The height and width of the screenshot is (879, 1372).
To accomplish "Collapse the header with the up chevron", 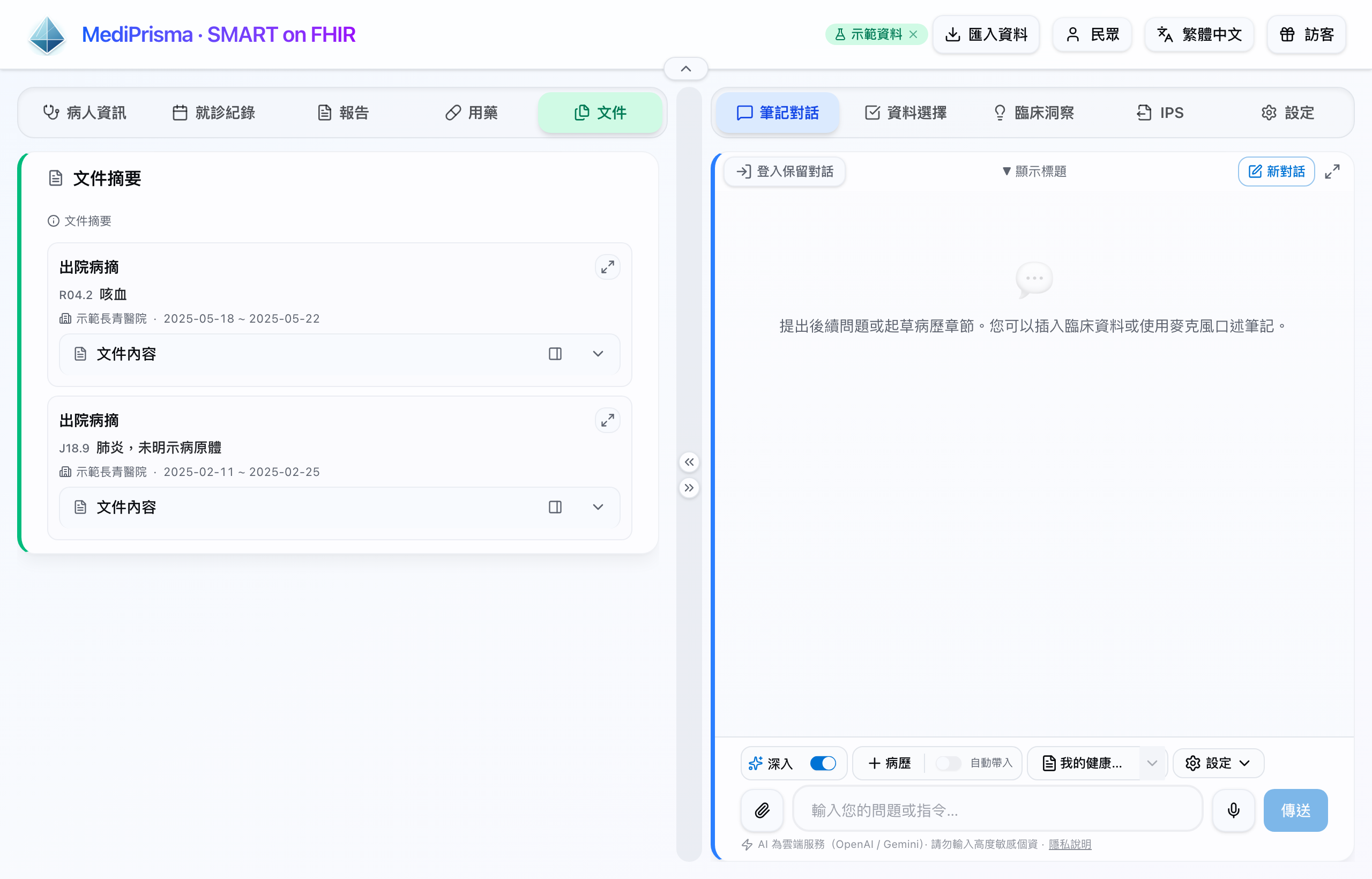I will (x=686, y=69).
